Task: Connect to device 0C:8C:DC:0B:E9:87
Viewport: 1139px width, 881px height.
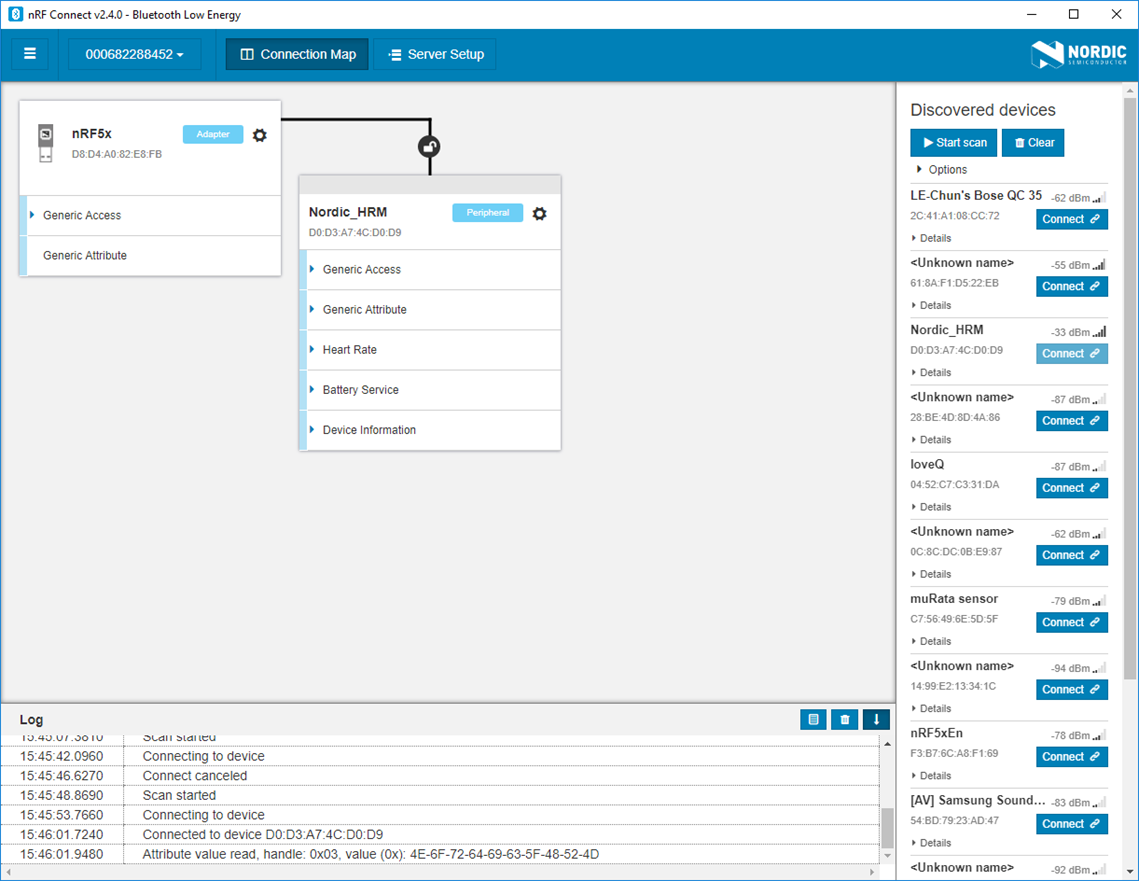Action: (x=1071, y=555)
